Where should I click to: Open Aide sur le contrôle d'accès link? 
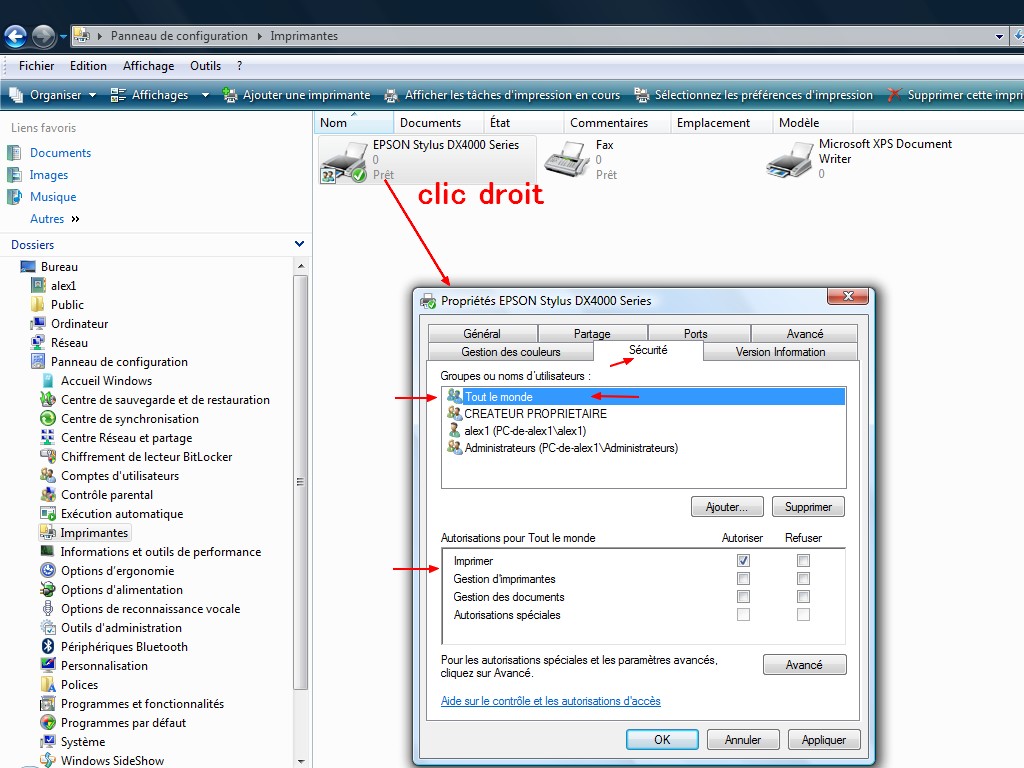551,701
